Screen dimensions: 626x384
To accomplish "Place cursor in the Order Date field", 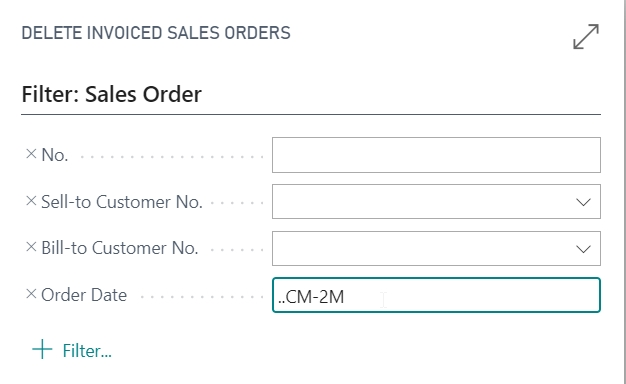I will coord(436,295).
